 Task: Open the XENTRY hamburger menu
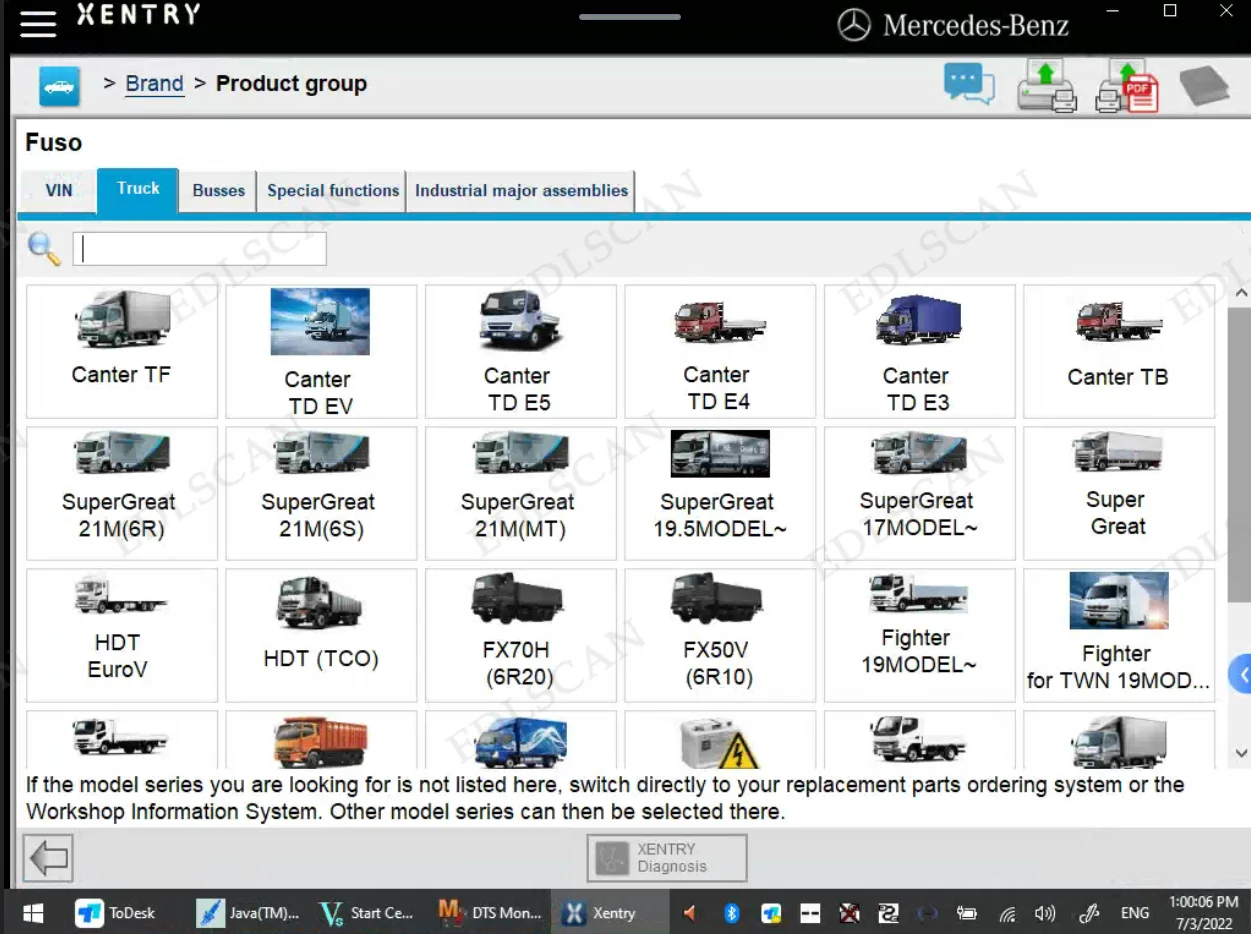click(38, 22)
